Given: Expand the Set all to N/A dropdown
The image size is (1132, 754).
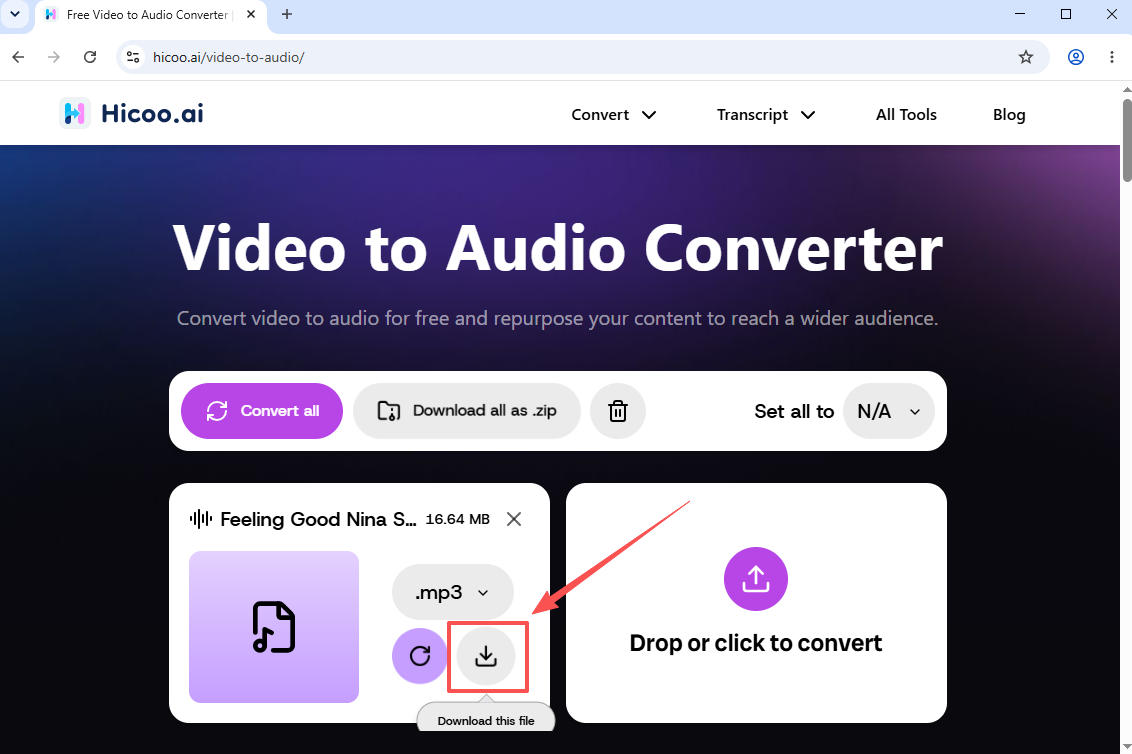Looking at the screenshot, I should point(889,411).
